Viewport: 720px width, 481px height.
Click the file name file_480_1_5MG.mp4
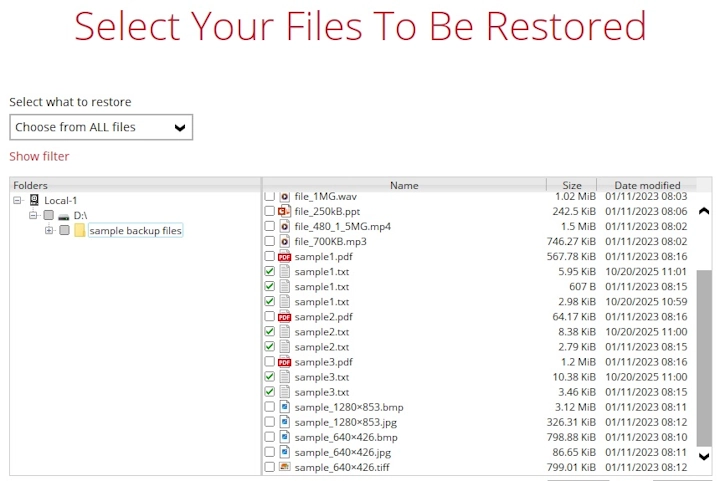(x=343, y=226)
